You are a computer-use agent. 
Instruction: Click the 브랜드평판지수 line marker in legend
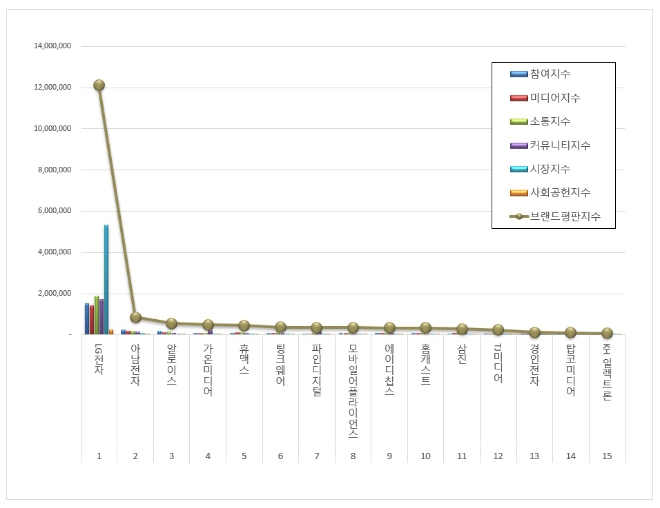(x=519, y=216)
